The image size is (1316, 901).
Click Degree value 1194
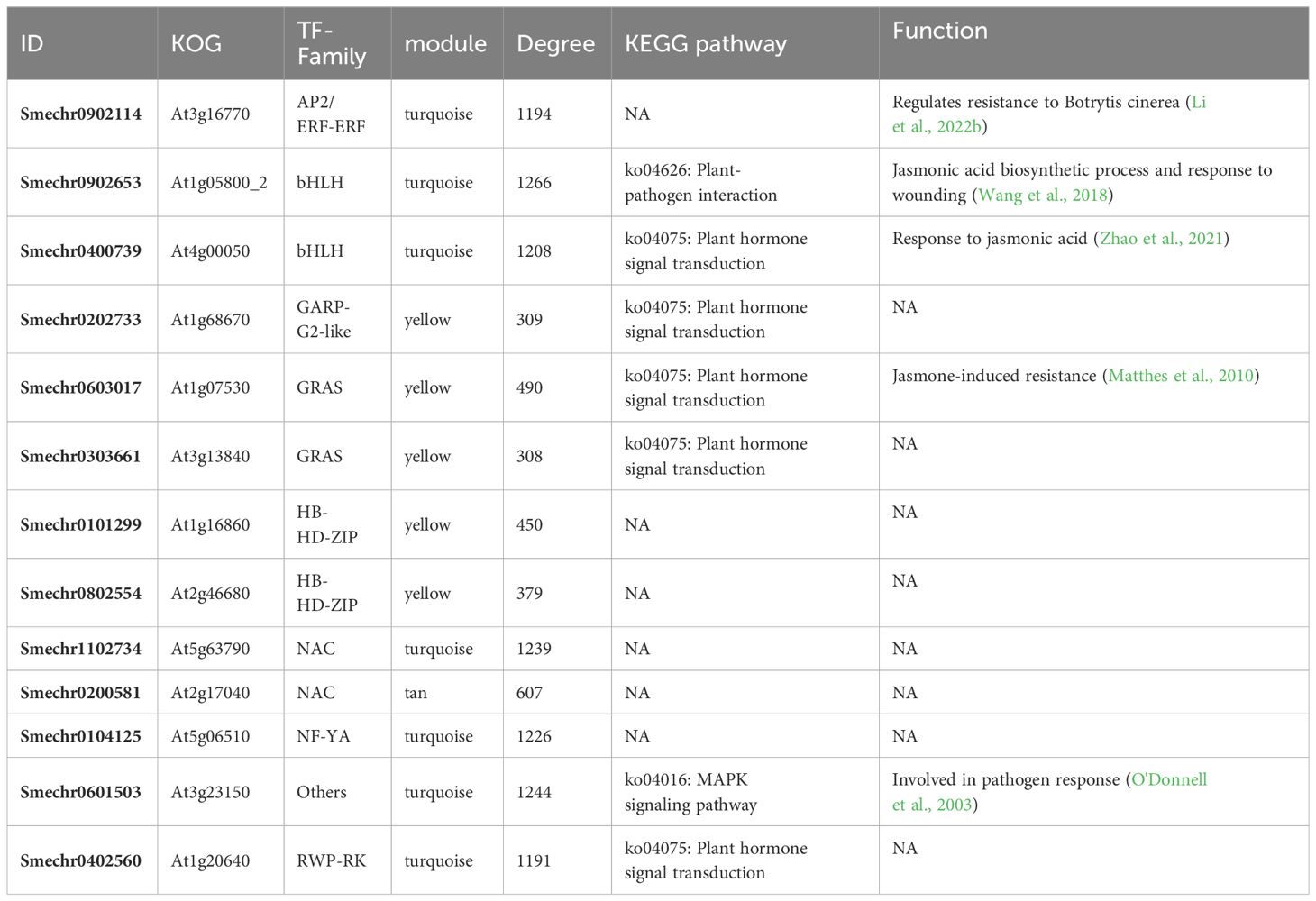pos(534,114)
